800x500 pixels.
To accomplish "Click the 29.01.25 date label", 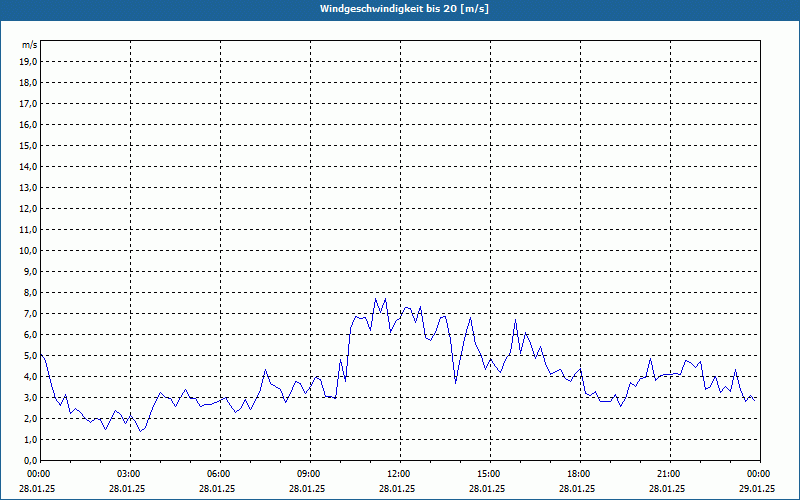I will point(757,489).
